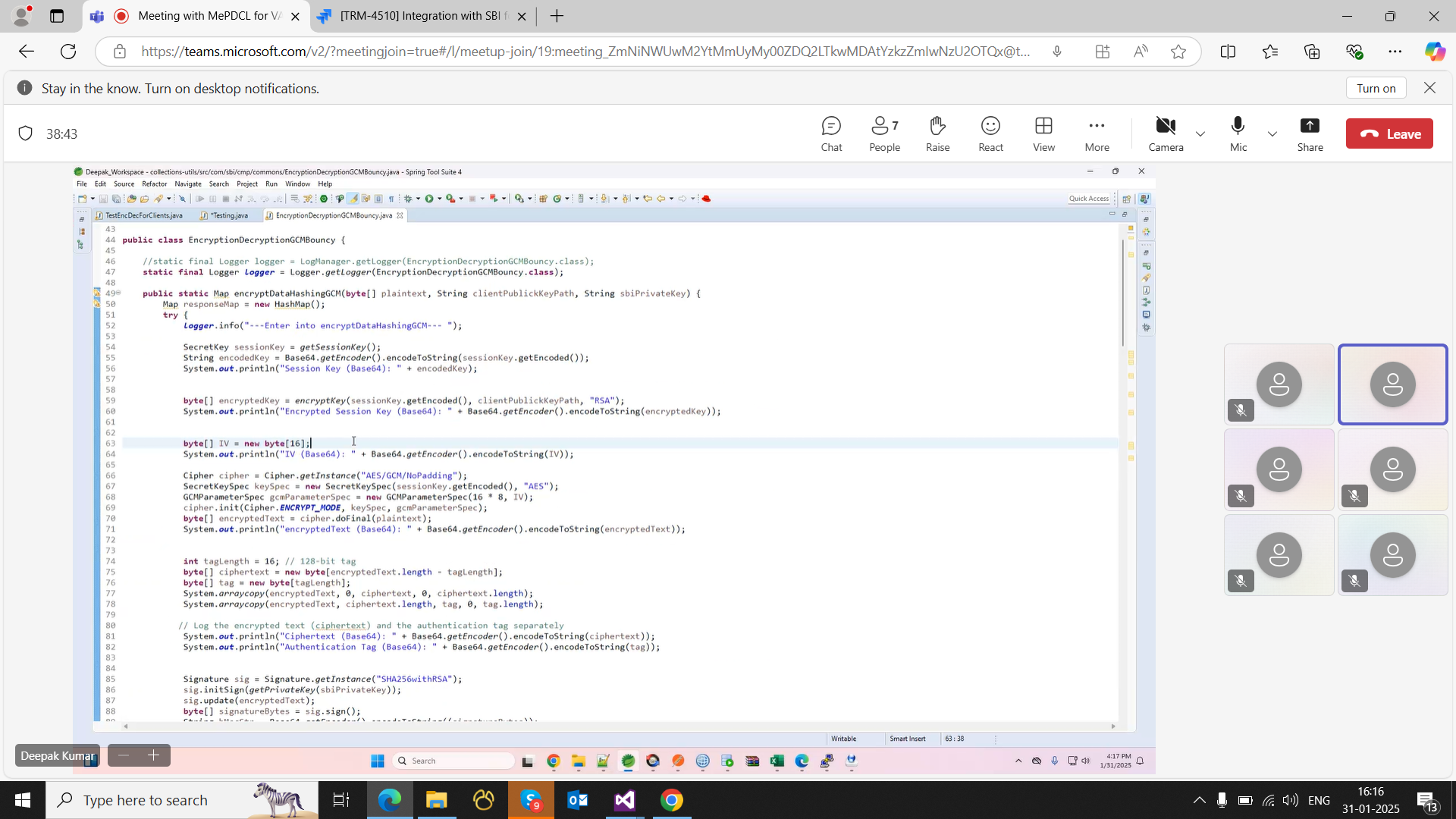Open a new browser tab
The width and height of the screenshot is (1456, 819).
557,16
